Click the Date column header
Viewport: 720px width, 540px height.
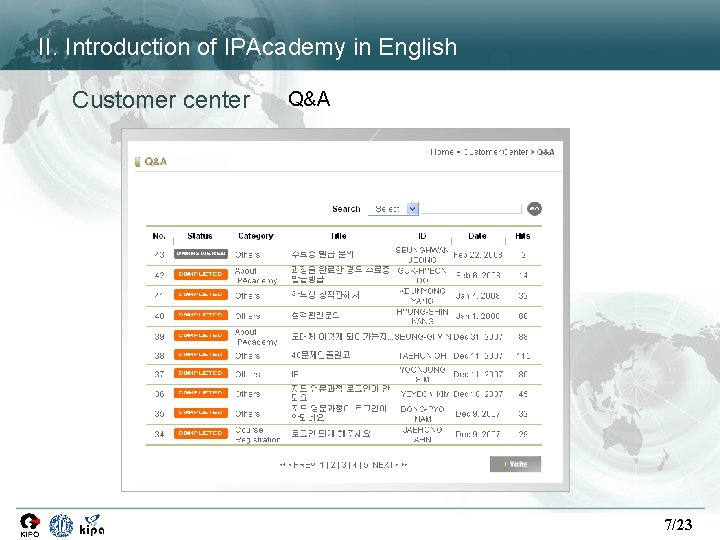tap(477, 236)
